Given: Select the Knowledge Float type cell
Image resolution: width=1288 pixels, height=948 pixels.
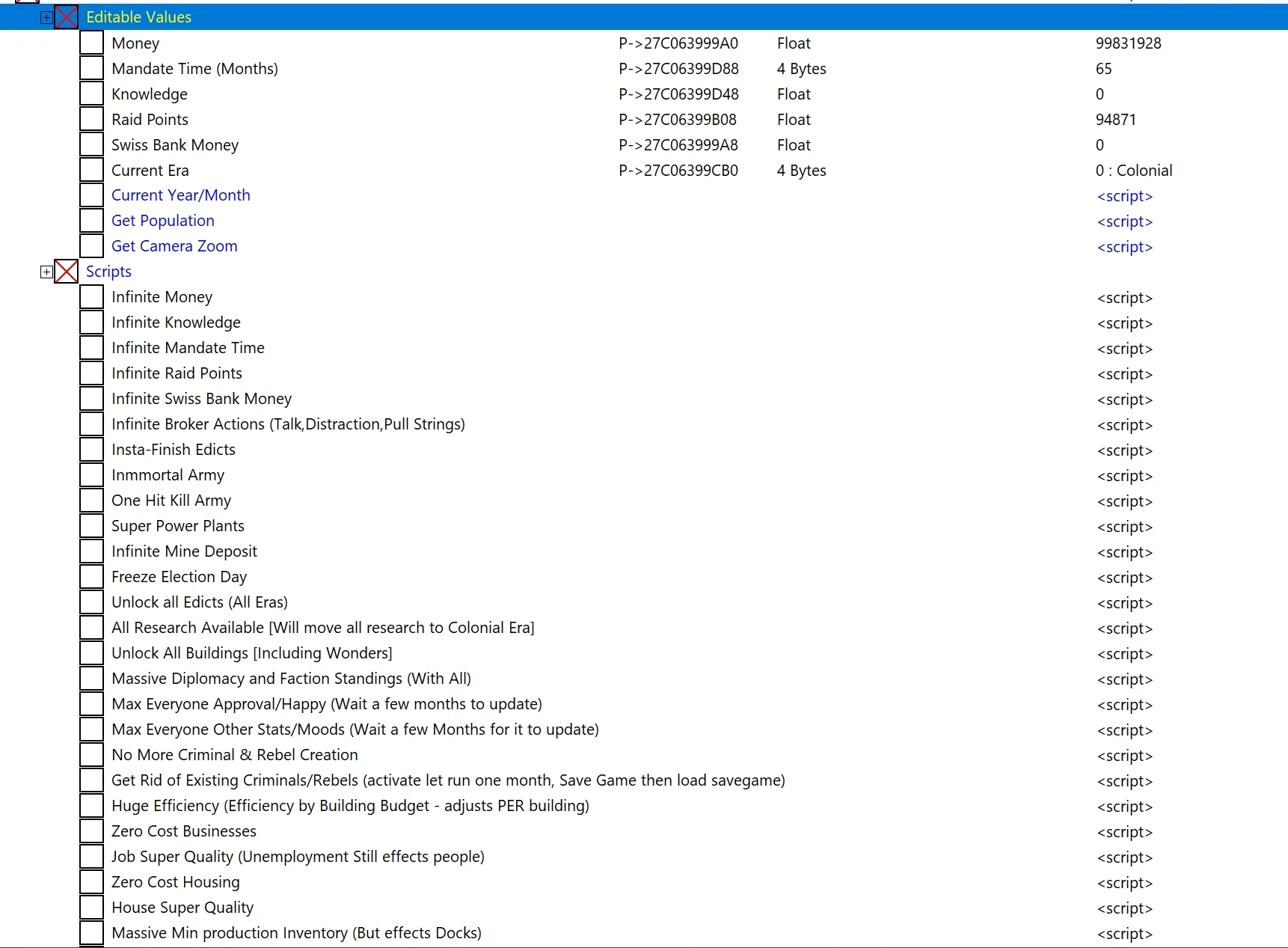Looking at the screenshot, I should click(x=794, y=94).
